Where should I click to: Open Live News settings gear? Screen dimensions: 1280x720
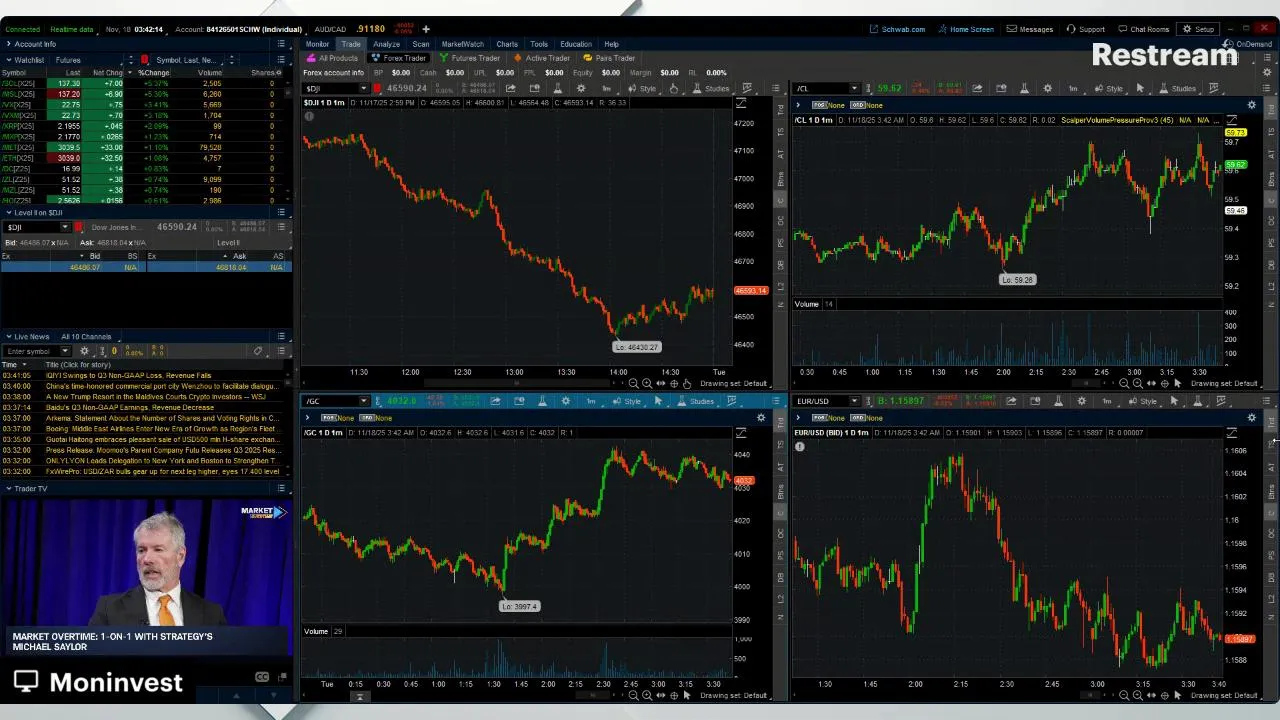(84, 351)
